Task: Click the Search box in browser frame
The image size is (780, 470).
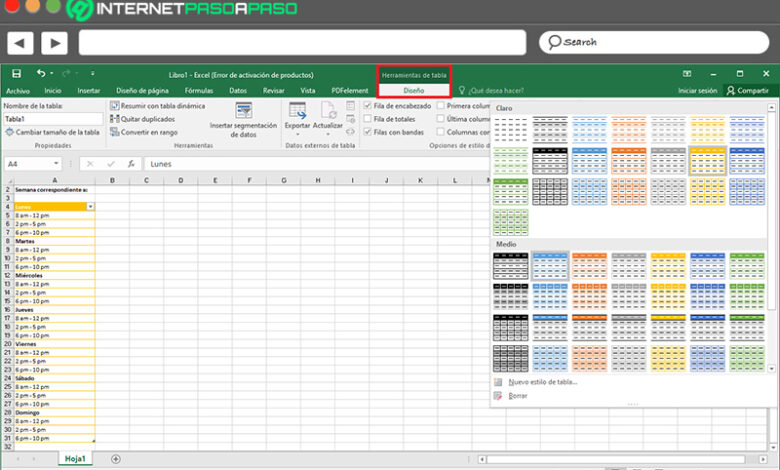Action: [654, 42]
